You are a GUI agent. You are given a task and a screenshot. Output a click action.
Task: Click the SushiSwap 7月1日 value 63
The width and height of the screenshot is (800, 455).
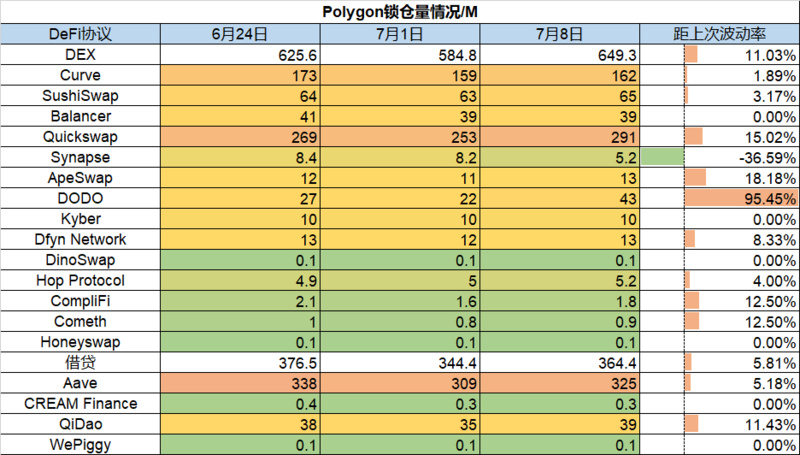[401, 96]
